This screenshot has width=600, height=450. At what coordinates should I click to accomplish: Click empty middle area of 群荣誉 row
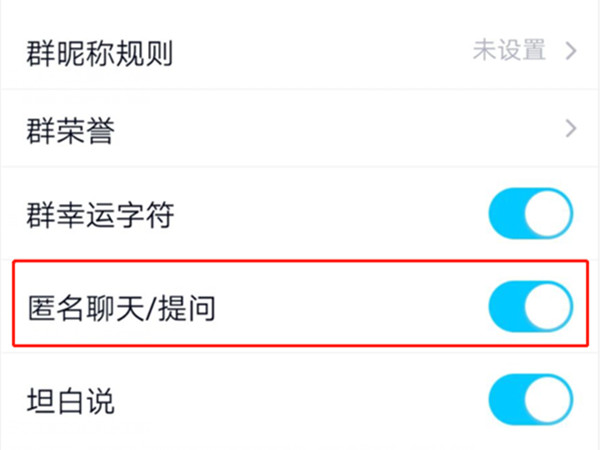point(330,130)
